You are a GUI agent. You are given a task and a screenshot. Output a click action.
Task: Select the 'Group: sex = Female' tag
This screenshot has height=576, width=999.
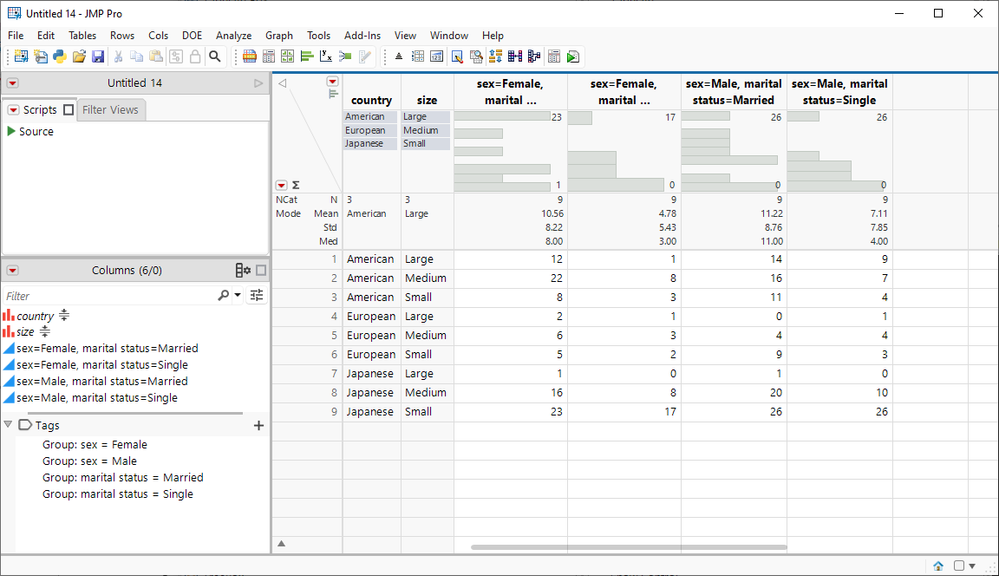94,445
